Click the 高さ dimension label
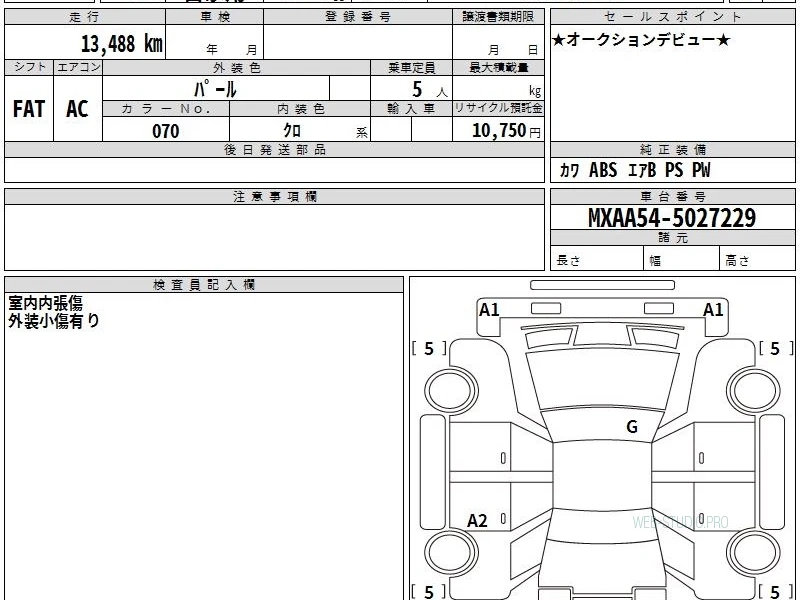Screen dimensions: 800x600 pyautogui.click(x=737, y=260)
